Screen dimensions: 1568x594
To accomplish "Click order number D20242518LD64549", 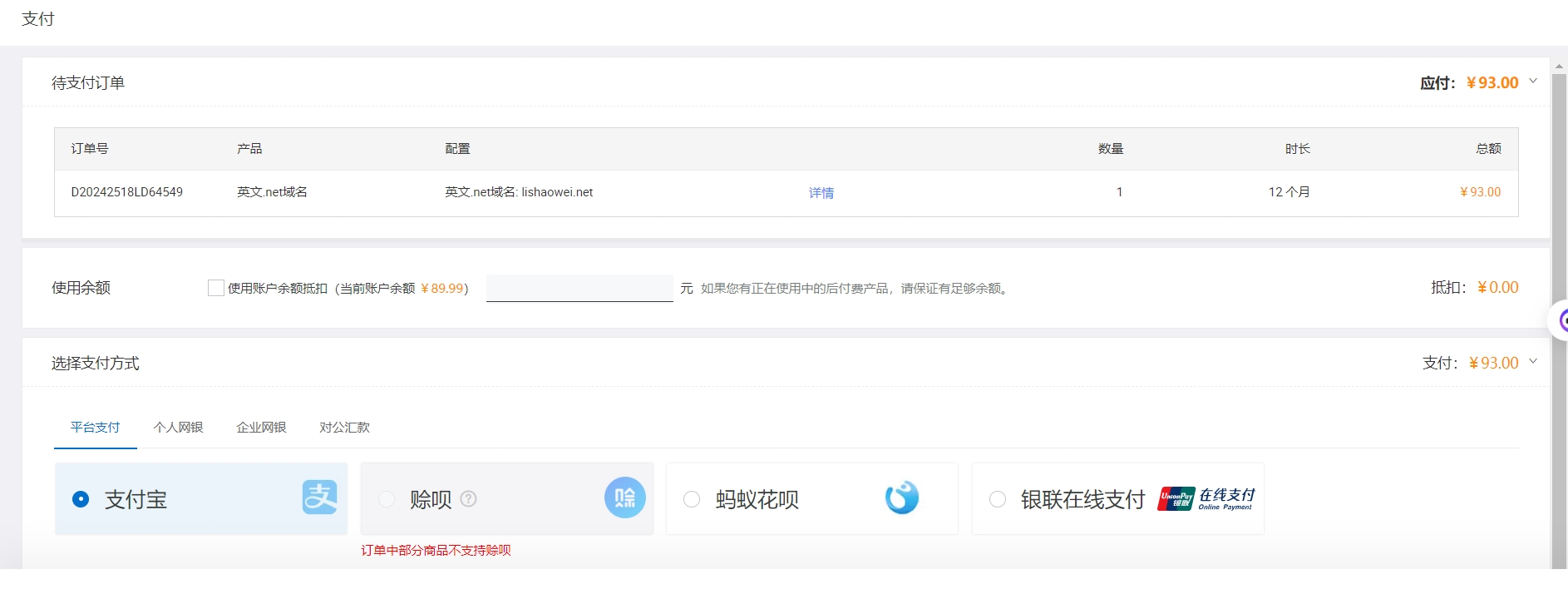I will (x=127, y=192).
